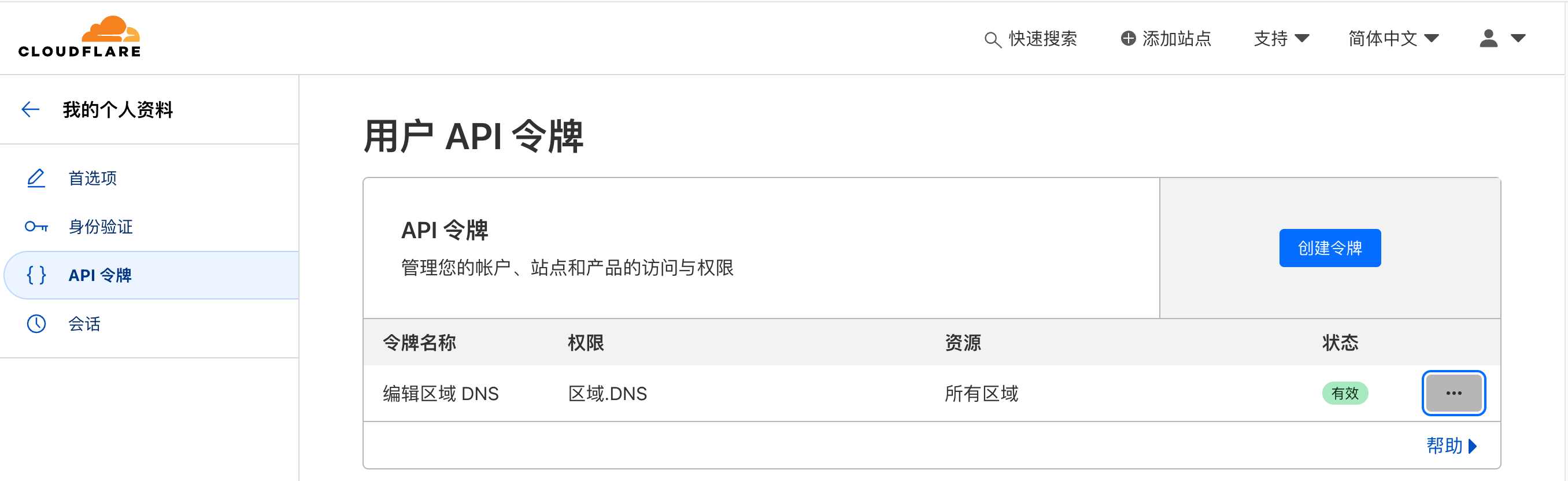
Task: Open the three-dots token actions menu
Action: (x=1453, y=393)
